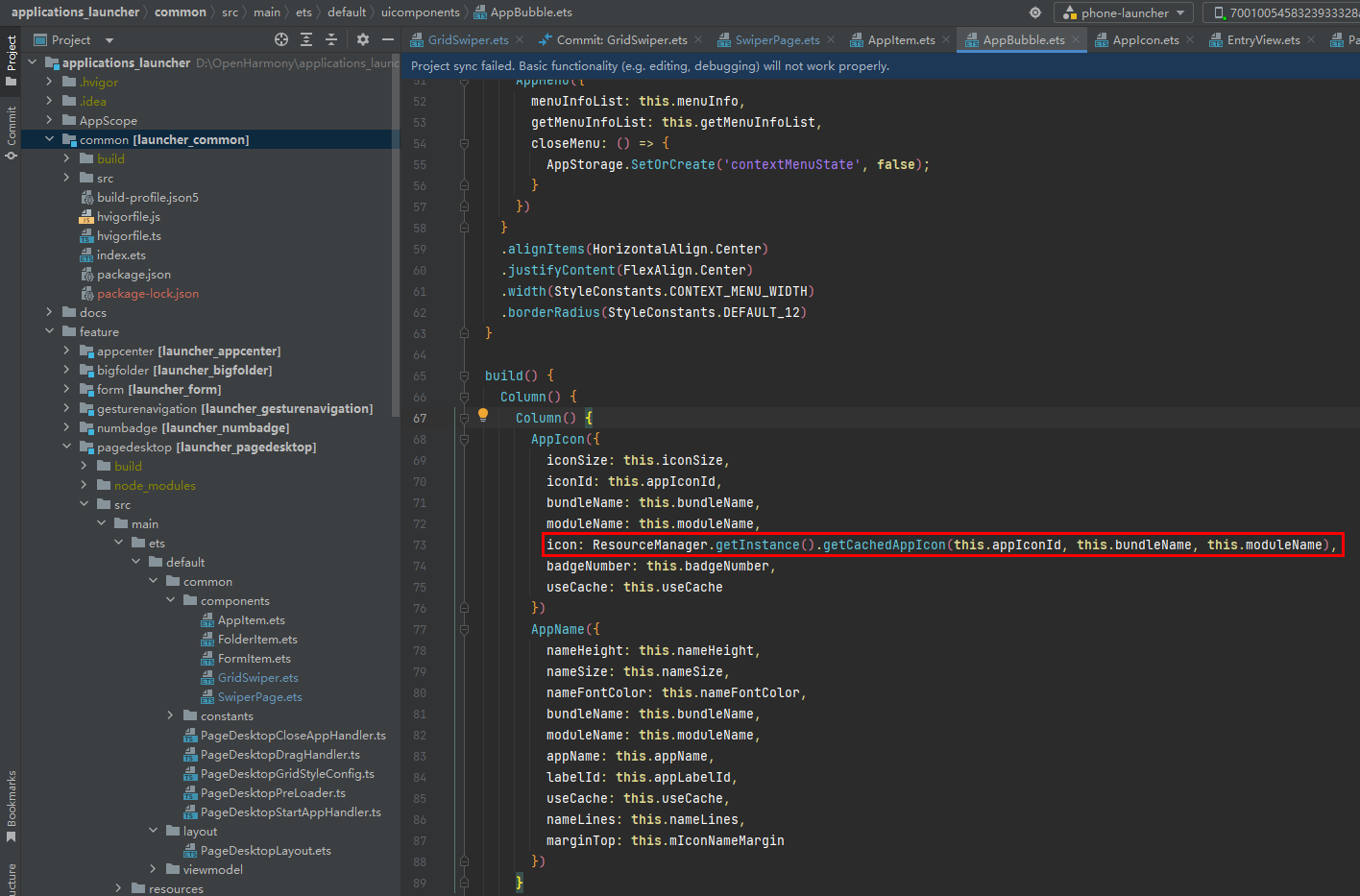Click line number 67 in the gutter

(x=420, y=418)
